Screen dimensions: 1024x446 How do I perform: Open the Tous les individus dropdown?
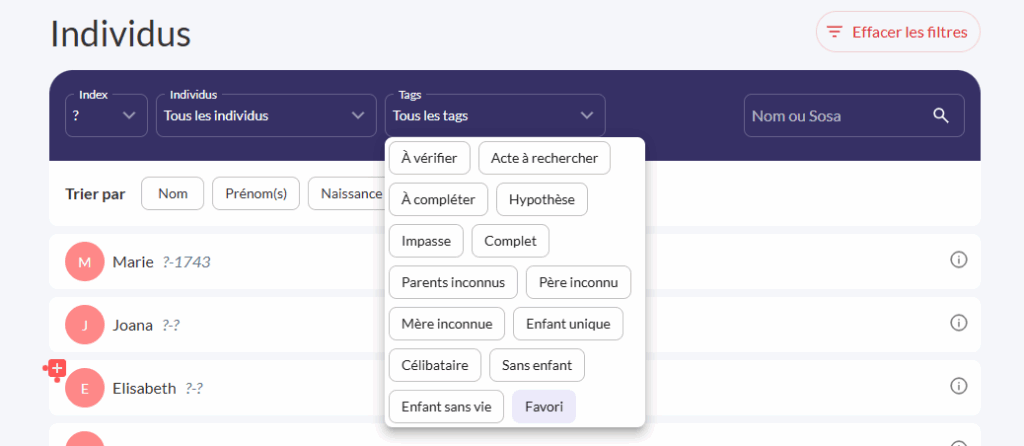pos(265,115)
